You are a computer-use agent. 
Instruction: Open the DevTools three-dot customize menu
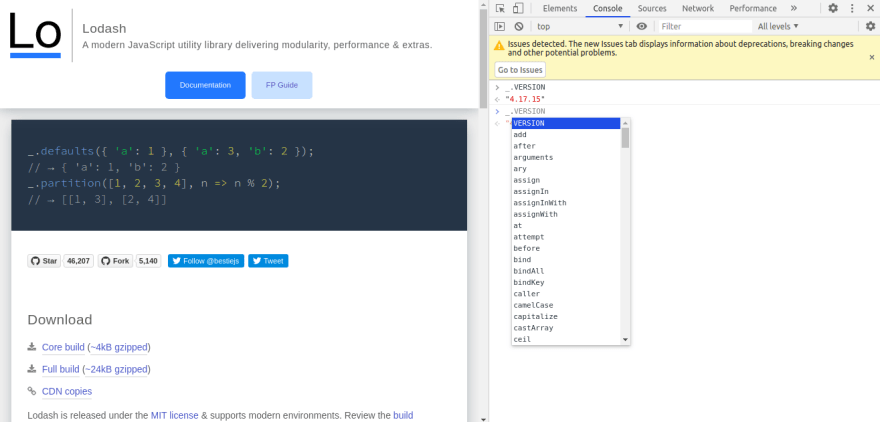tap(852, 8)
